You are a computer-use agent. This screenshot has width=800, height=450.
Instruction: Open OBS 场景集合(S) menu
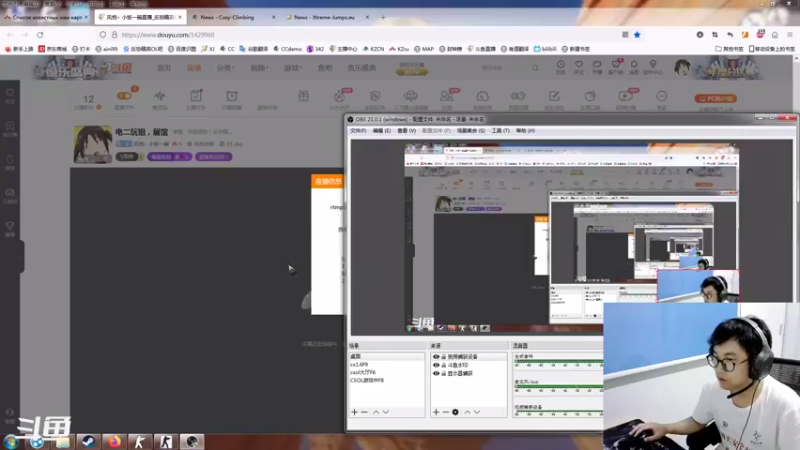[x=471, y=131]
